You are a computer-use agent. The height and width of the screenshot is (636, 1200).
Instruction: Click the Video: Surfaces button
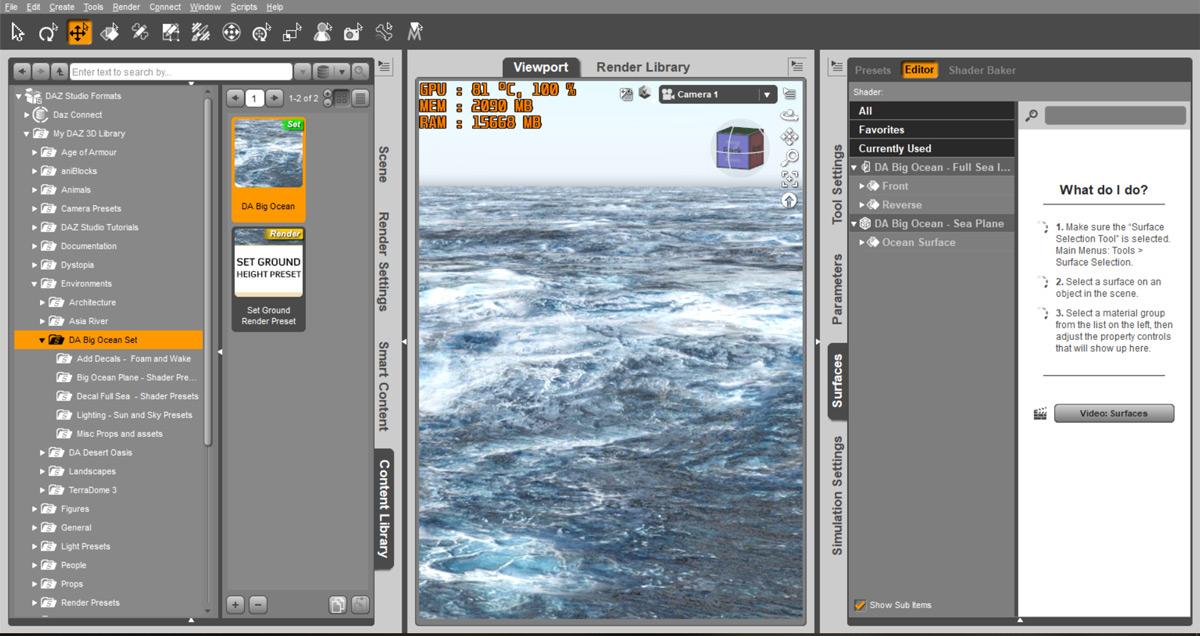tap(1114, 413)
